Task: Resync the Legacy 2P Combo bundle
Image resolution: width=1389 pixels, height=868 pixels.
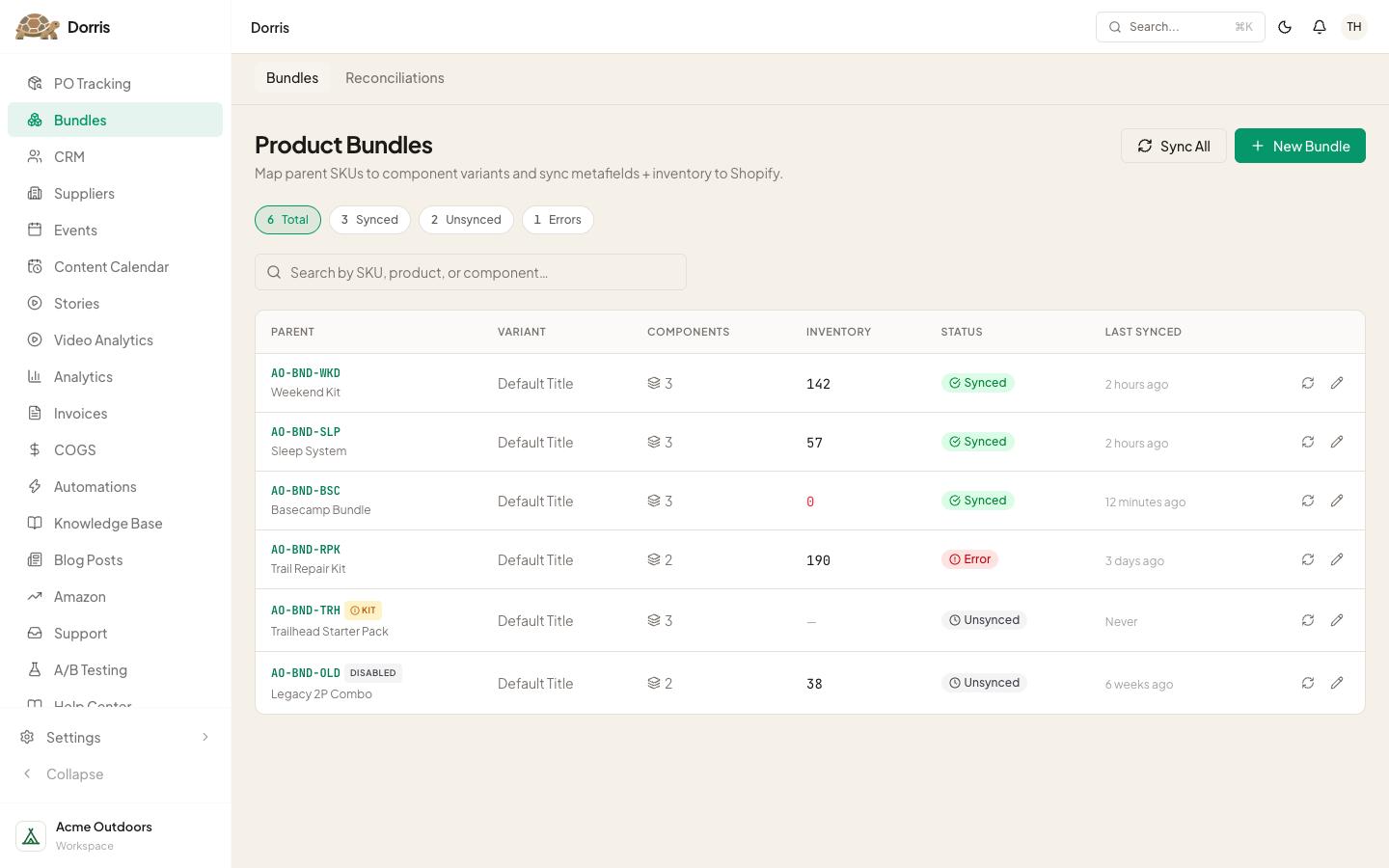Action: click(1308, 683)
